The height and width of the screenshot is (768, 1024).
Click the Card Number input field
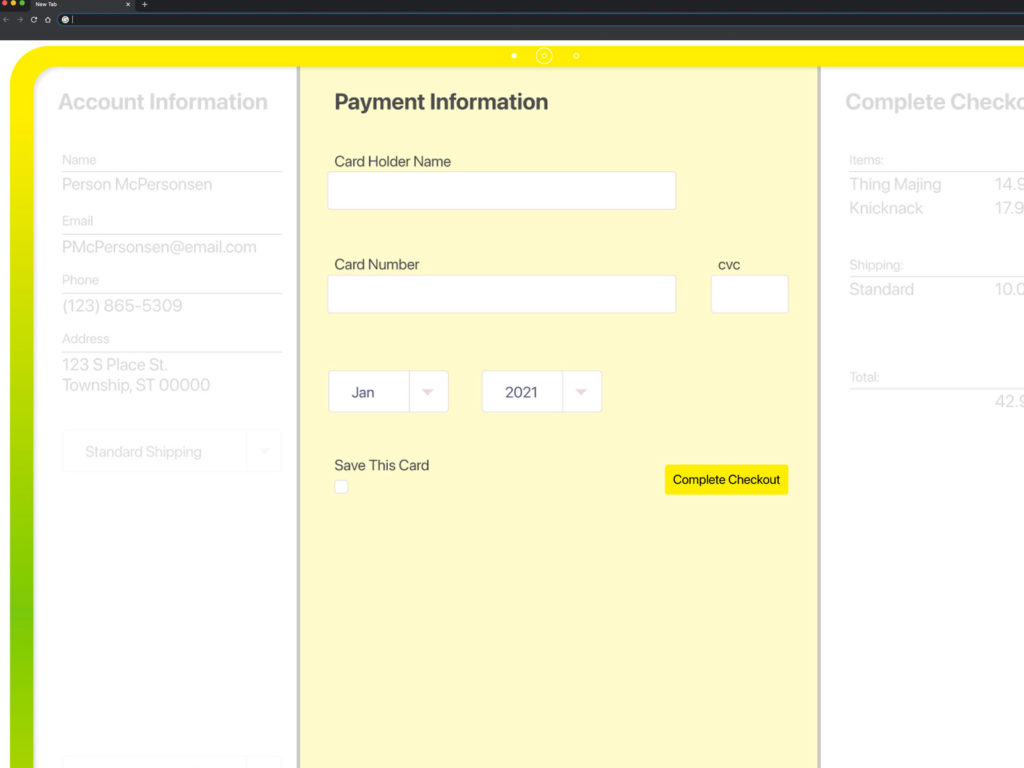[501, 294]
